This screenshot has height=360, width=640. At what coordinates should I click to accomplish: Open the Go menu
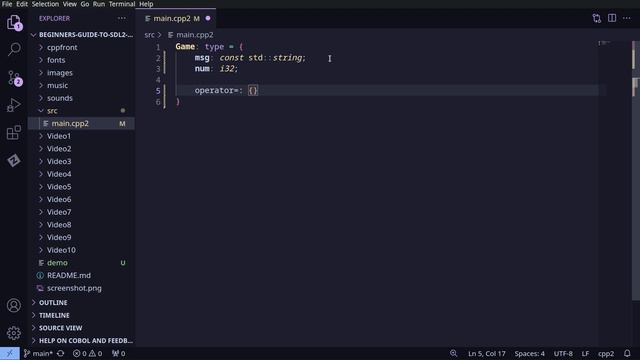[85, 4]
